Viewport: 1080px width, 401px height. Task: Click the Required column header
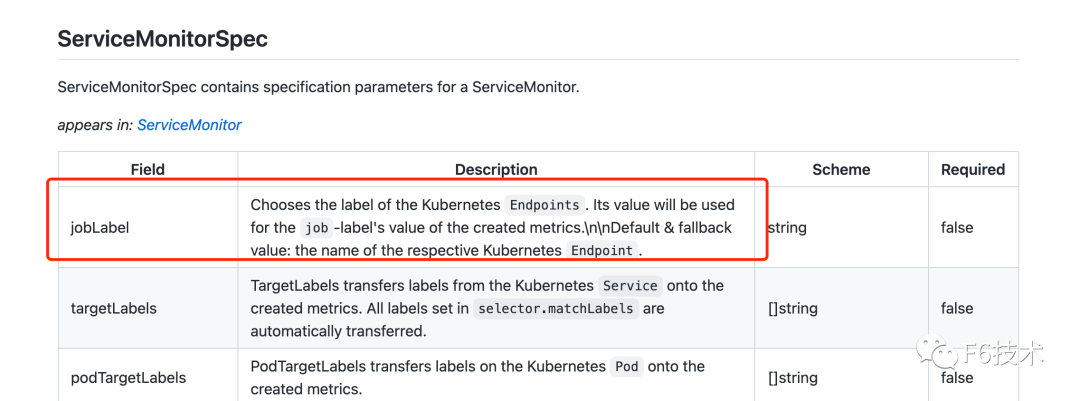click(973, 169)
